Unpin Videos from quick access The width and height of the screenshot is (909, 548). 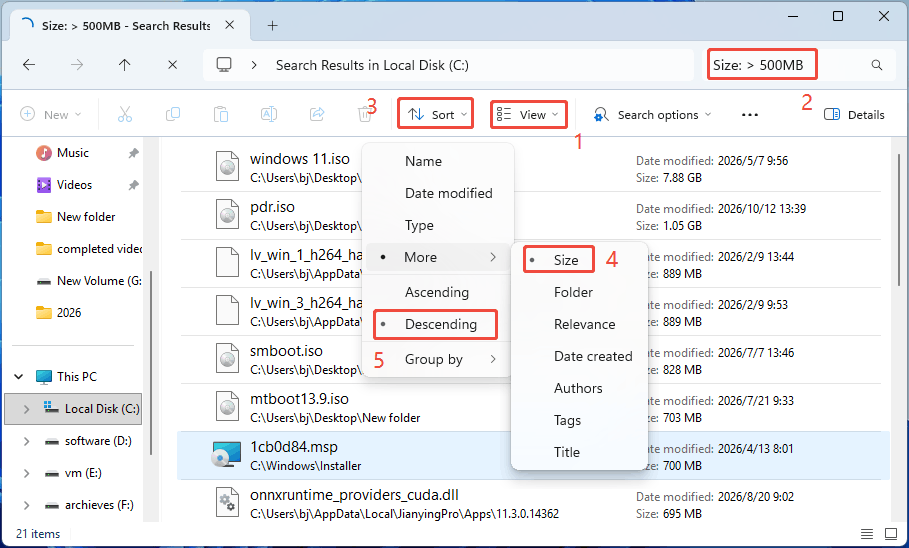[x=133, y=185]
